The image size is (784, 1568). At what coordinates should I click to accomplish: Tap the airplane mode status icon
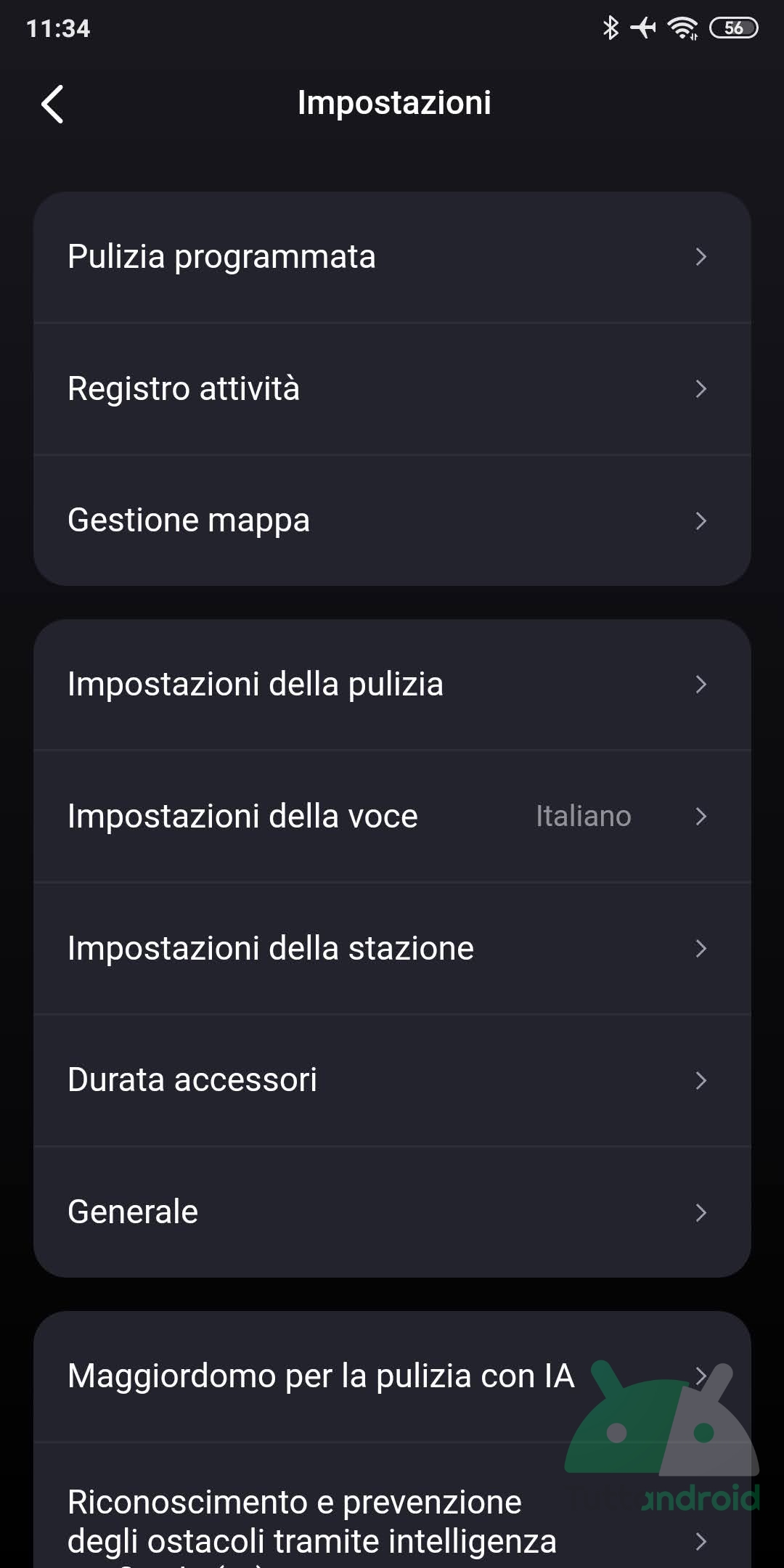point(643,28)
